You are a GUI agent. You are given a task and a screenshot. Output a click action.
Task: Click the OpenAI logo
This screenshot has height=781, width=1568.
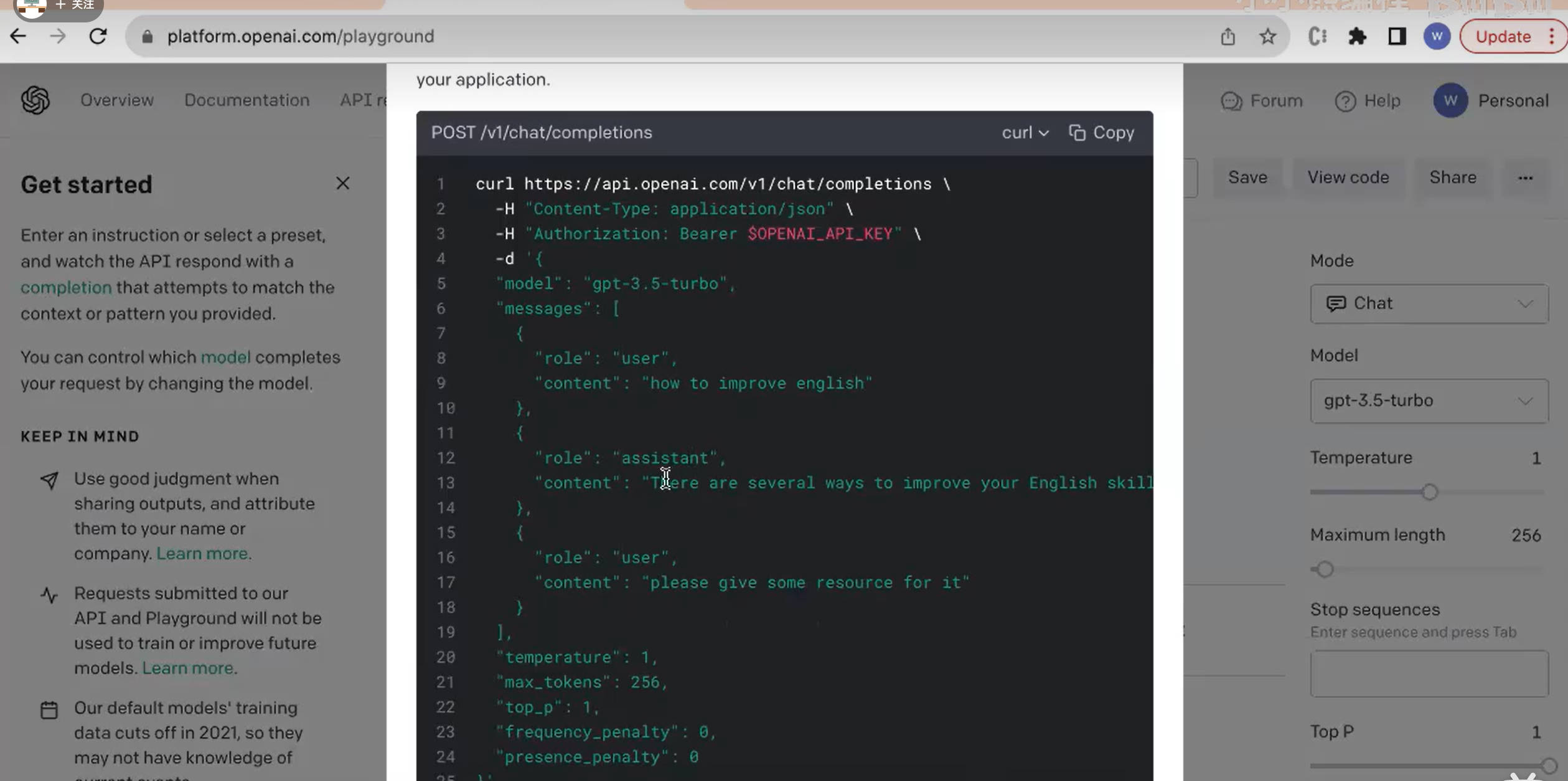click(35, 100)
